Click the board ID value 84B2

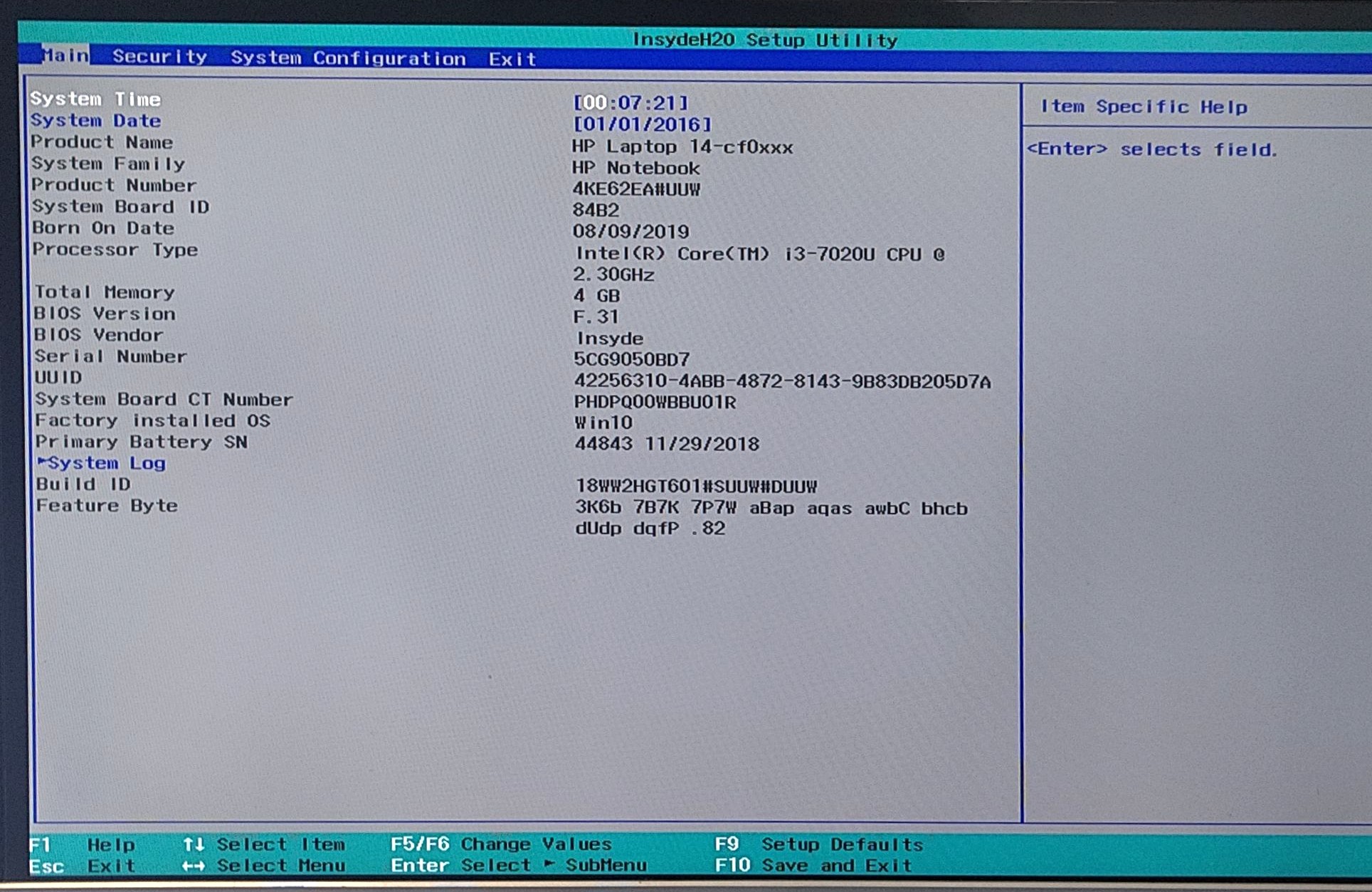[x=596, y=210]
